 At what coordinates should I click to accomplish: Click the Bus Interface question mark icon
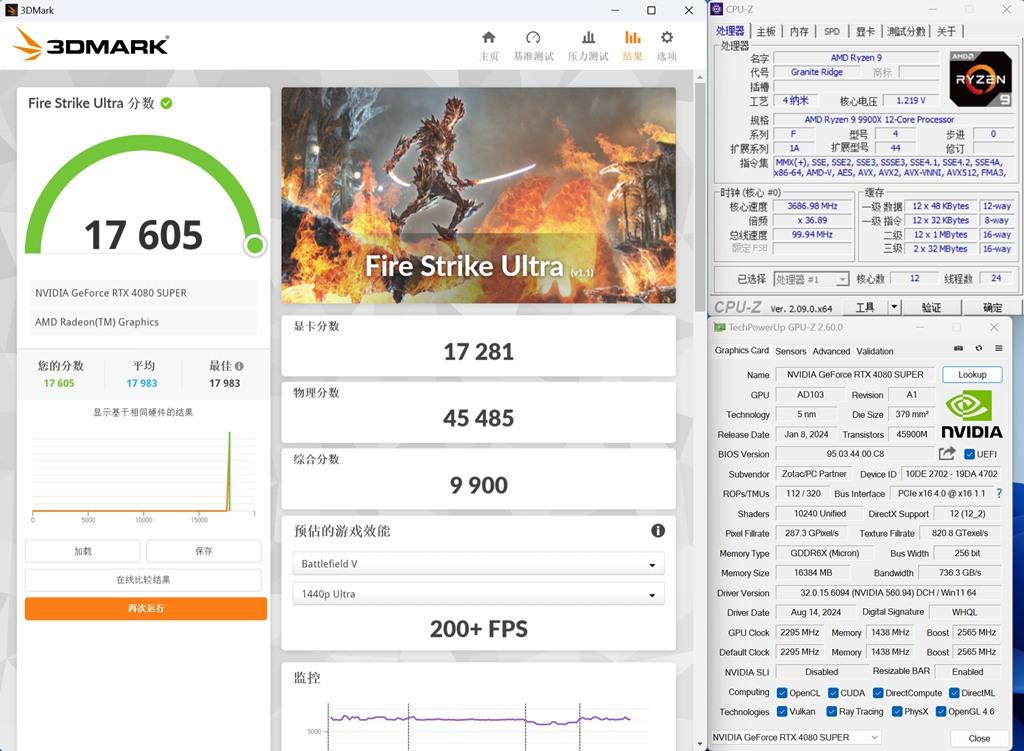(x=998, y=493)
